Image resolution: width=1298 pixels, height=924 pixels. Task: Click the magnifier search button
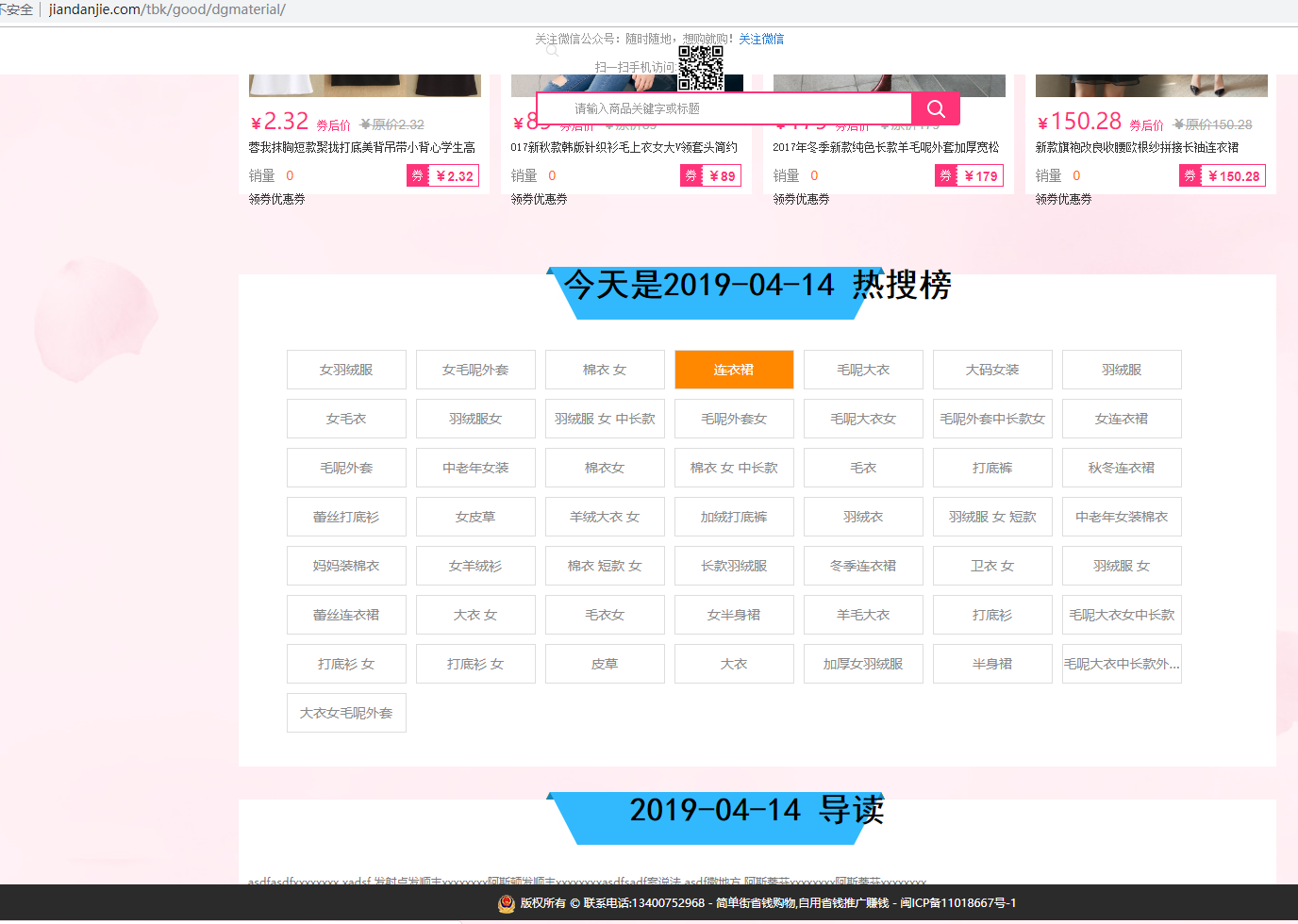(936, 108)
